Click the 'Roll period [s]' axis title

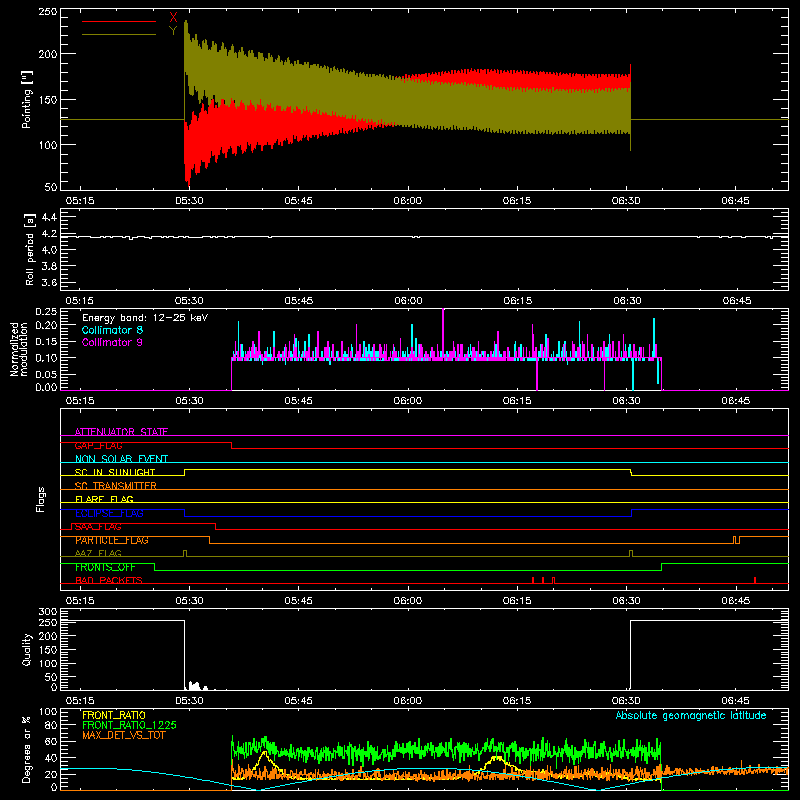coord(30,249)
